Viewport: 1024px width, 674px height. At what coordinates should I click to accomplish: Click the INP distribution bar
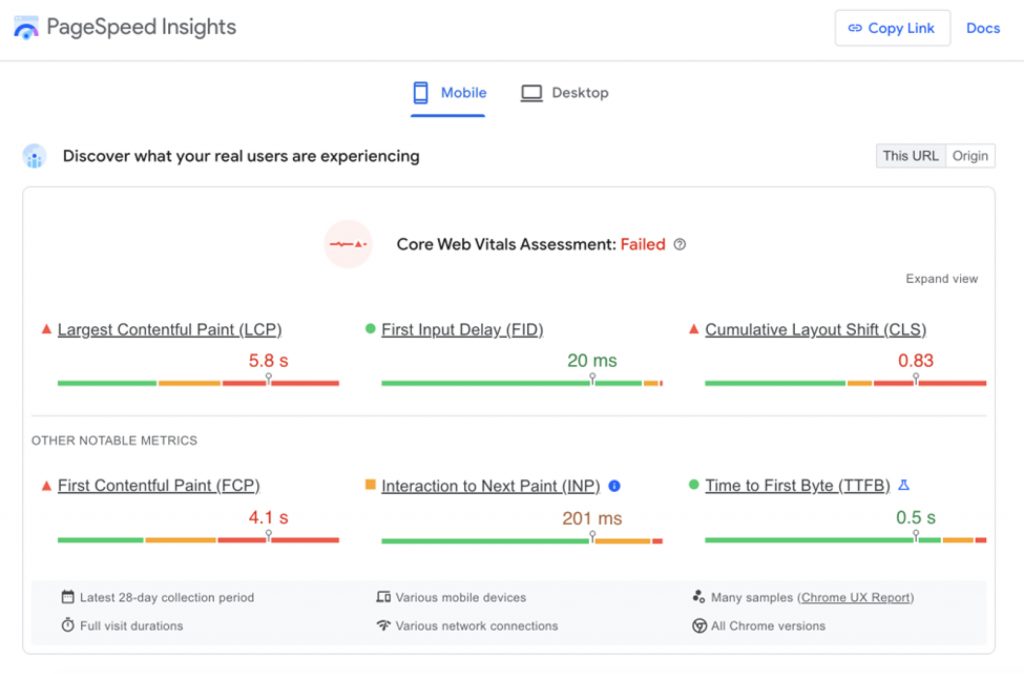pyautogui.click(x=522, y=540)
